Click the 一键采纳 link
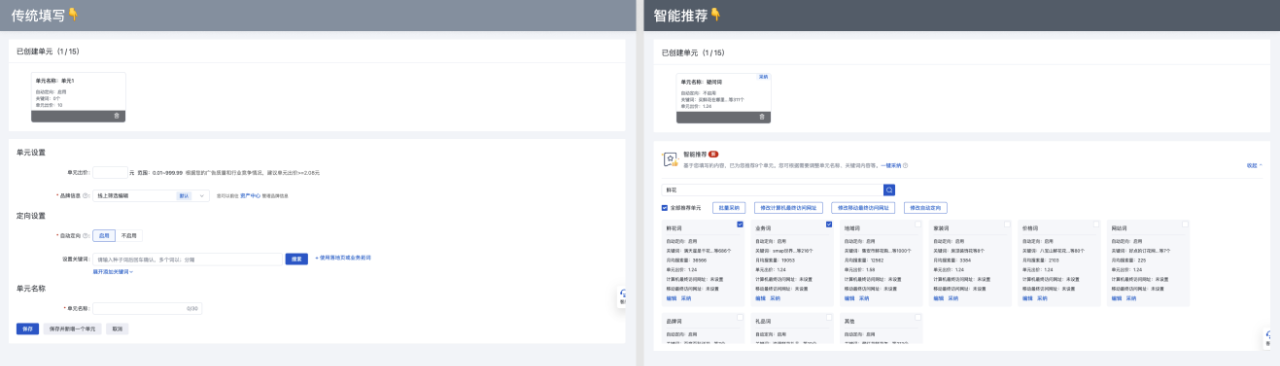This screenshot has height=366, width=1280. (891, 165)
